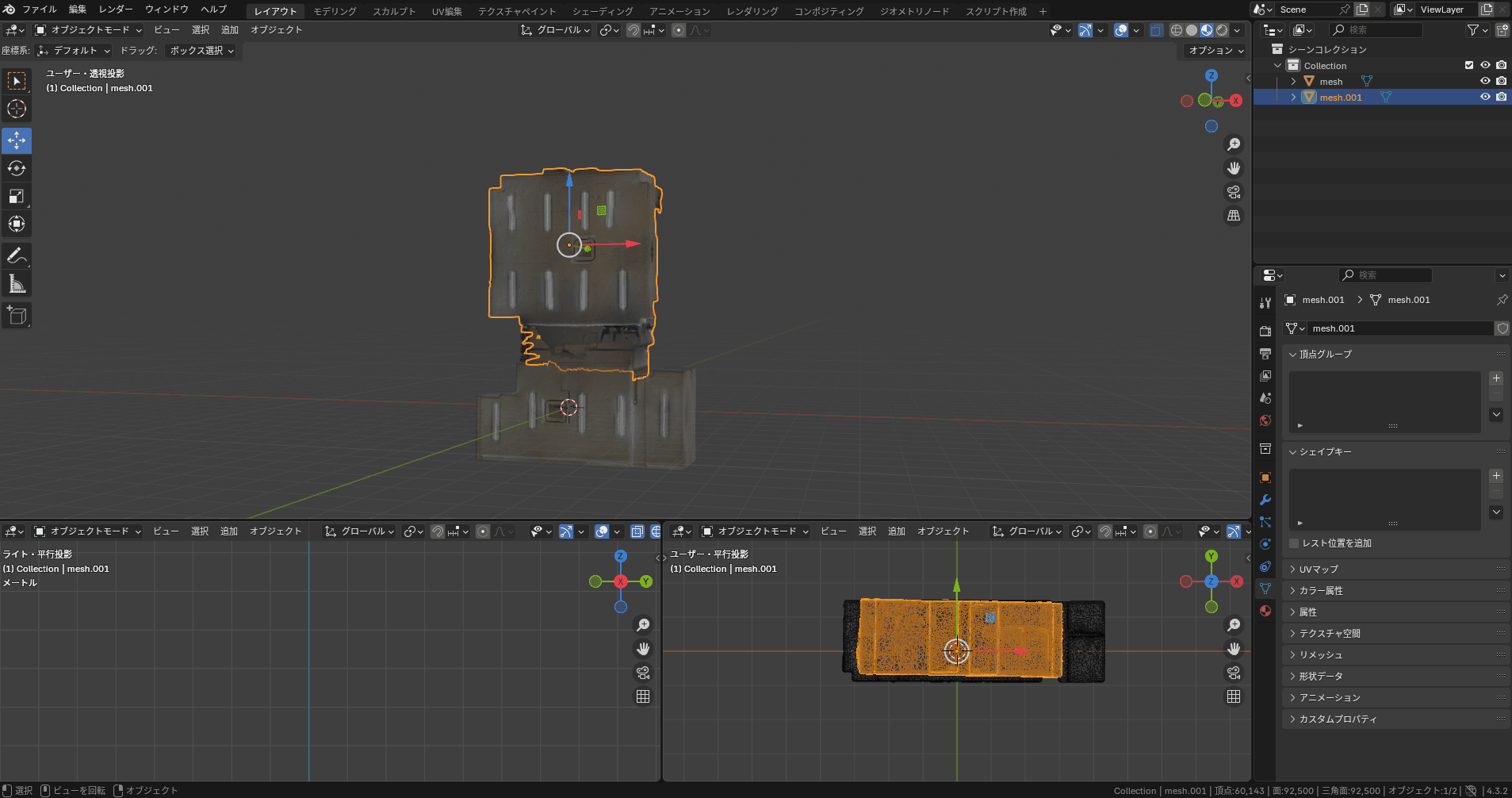This screenshot has height=798, width=1512.
Task: Select the 3D Cursor tool
Action: coord(17,109)
